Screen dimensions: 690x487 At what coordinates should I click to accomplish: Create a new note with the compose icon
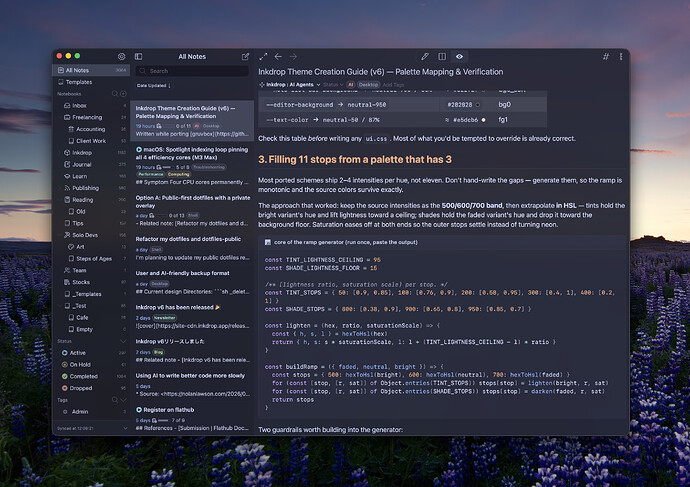pyautogui.click(x=246, y=56)
